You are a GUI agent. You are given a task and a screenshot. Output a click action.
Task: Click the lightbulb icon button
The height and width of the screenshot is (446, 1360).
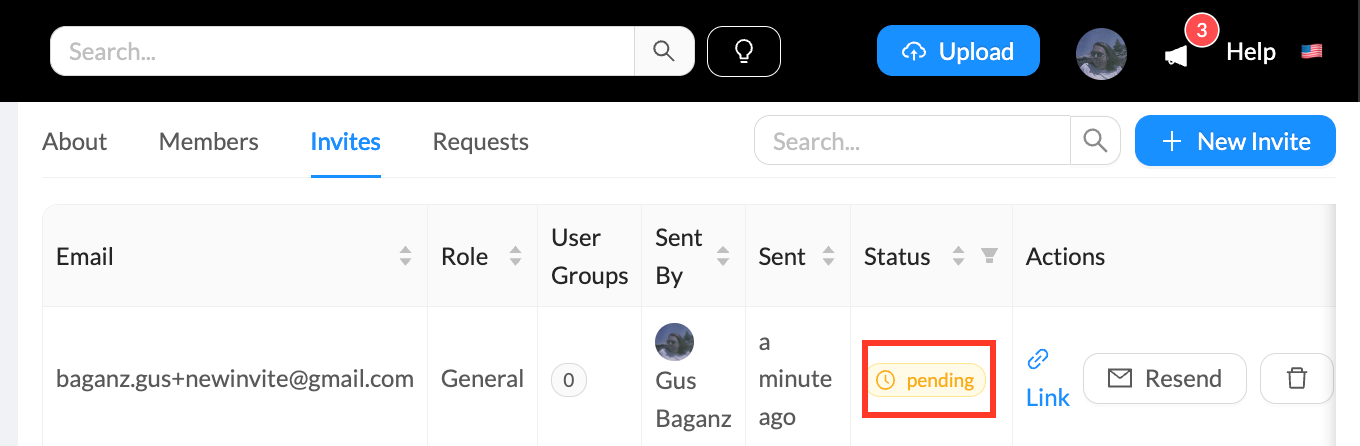[743, 51]
